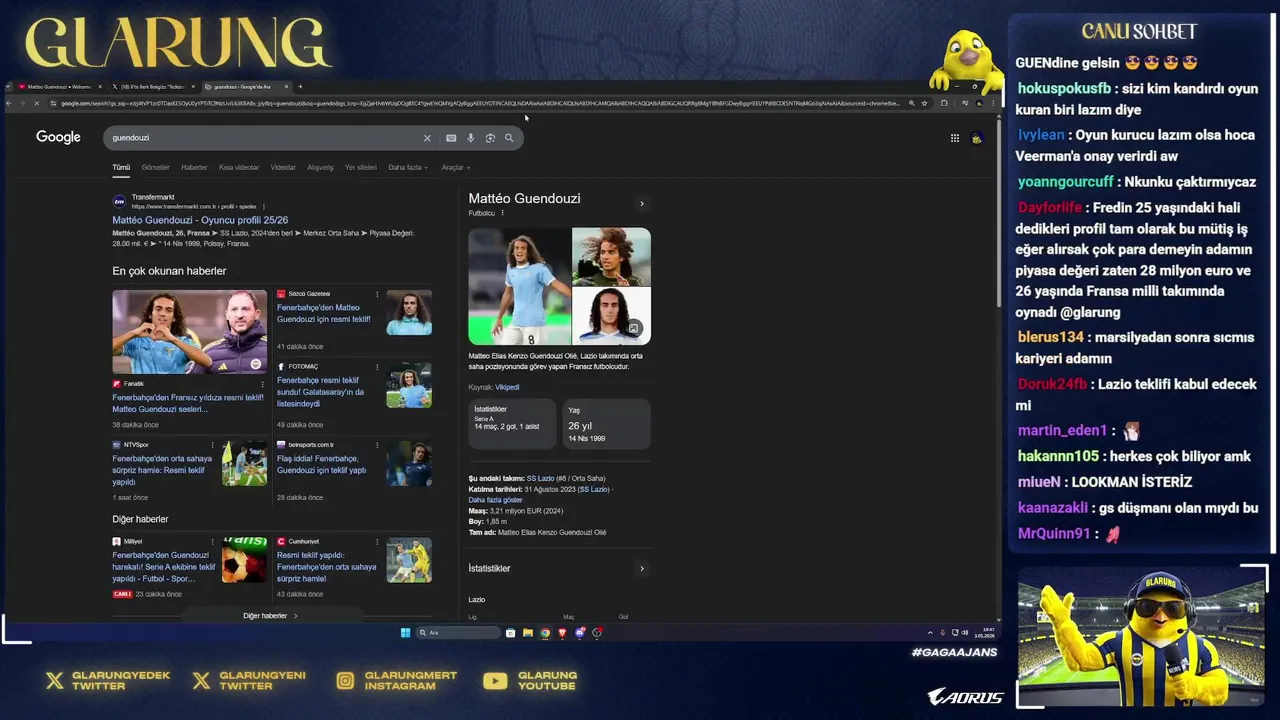Open Fanatik news thumbnail with two men
Screen dimensions: 1280x720
pos(189,331)
